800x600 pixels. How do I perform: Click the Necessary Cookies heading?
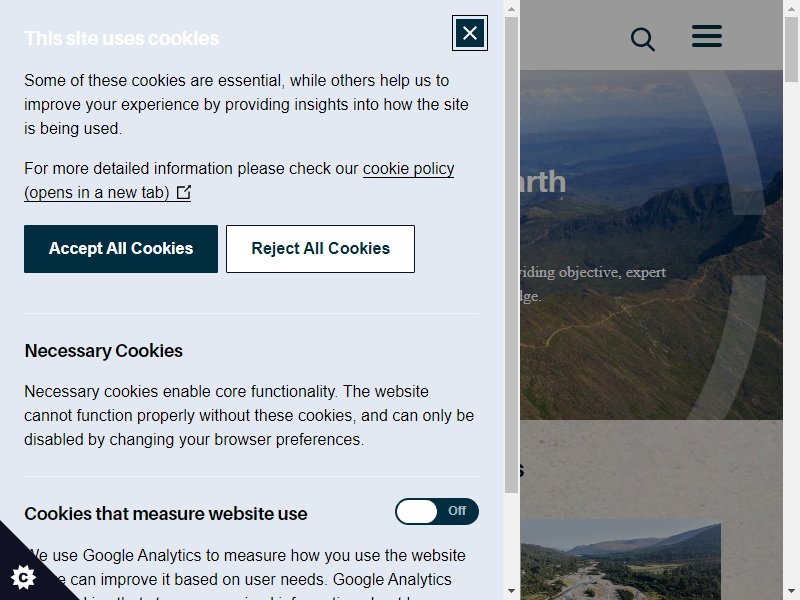pos(104,351)
